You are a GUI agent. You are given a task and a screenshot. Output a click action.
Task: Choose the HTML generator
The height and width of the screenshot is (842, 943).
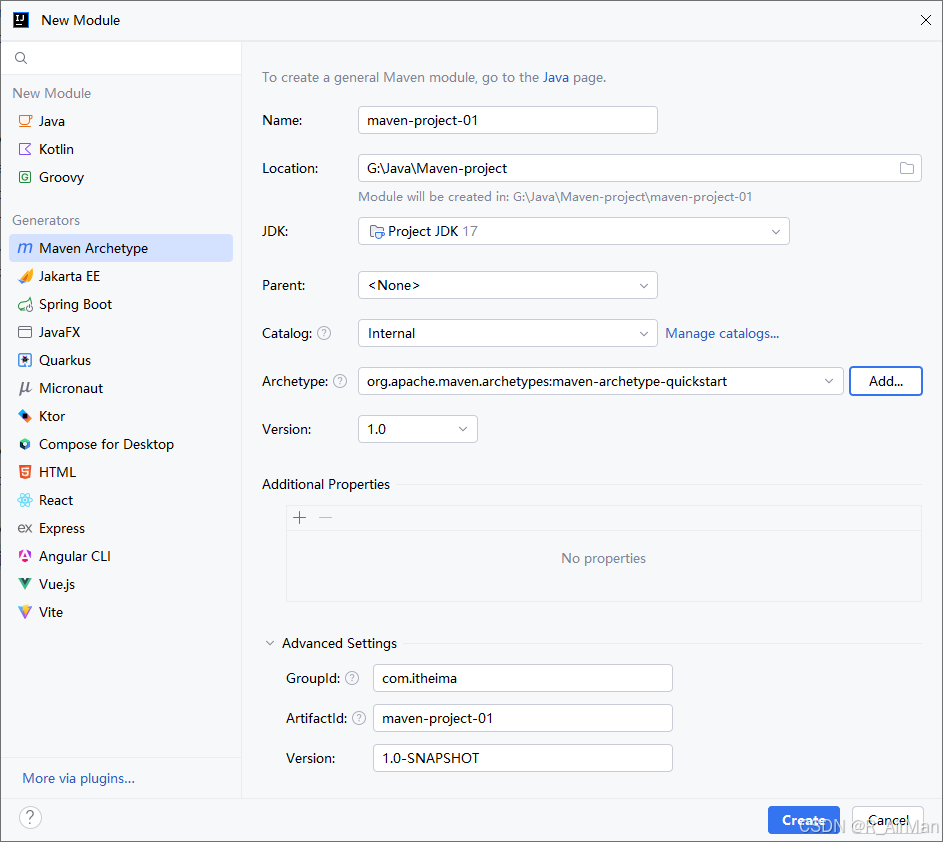tap(120, 472)
